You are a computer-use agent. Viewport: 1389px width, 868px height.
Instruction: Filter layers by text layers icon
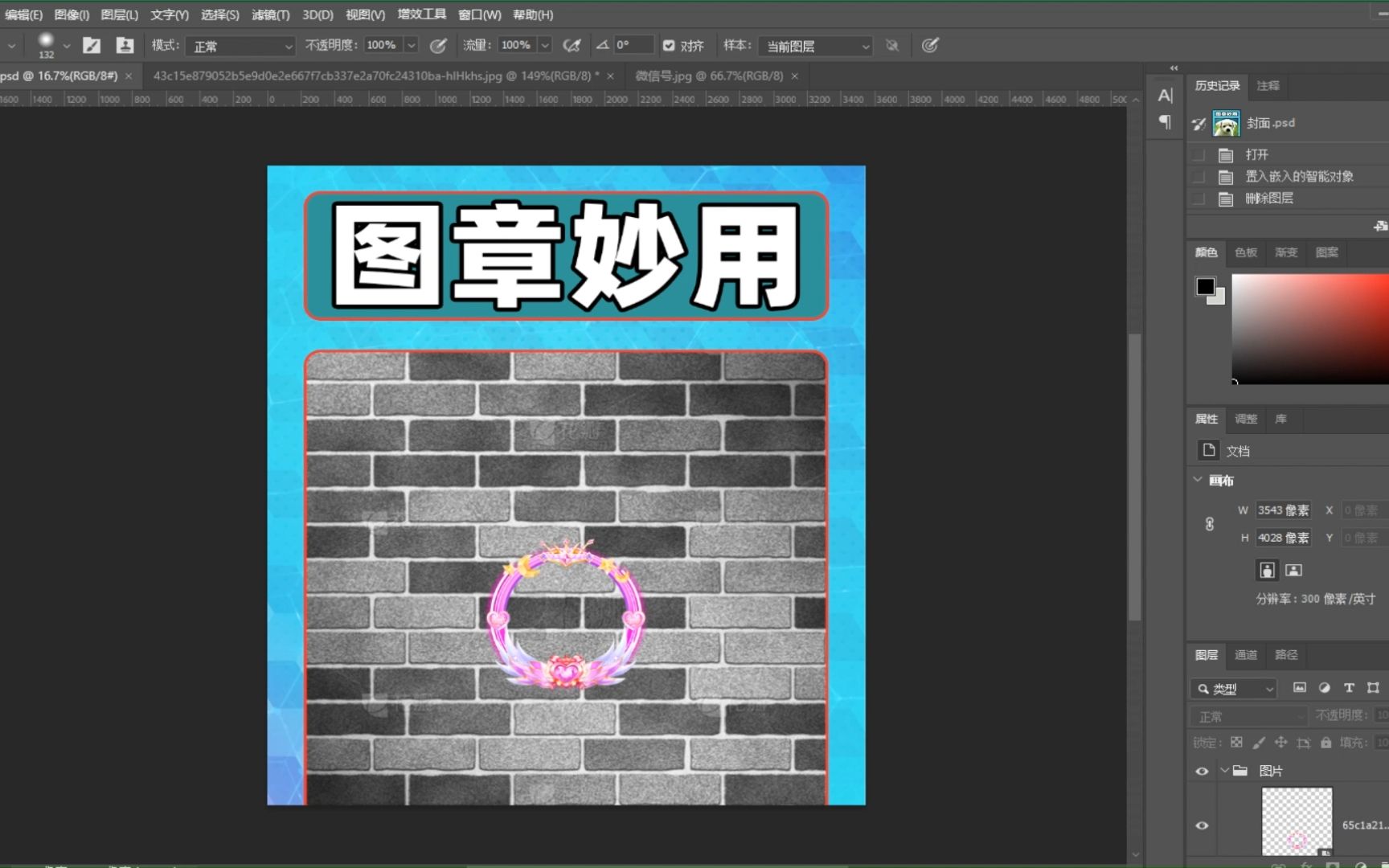point(1349,688)
